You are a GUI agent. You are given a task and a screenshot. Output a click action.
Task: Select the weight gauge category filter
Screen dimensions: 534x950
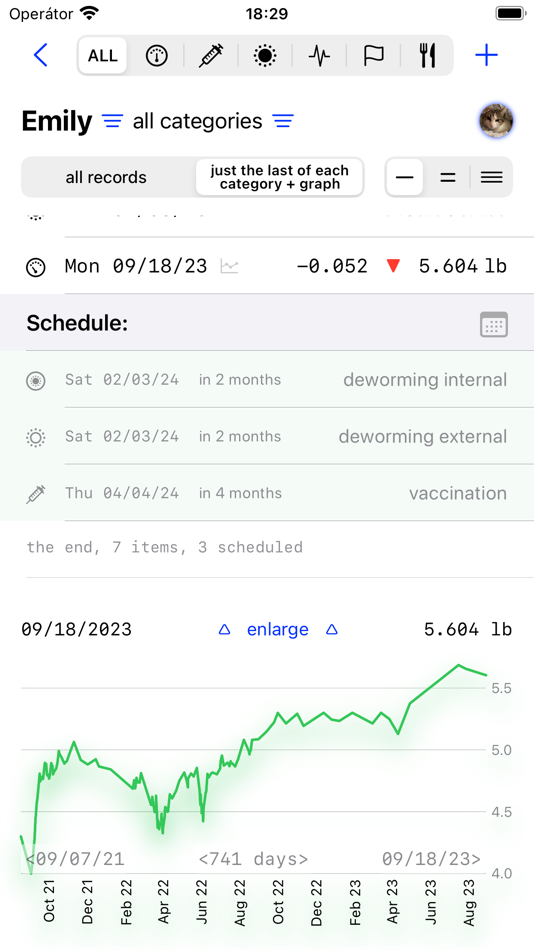pos(156,56)
